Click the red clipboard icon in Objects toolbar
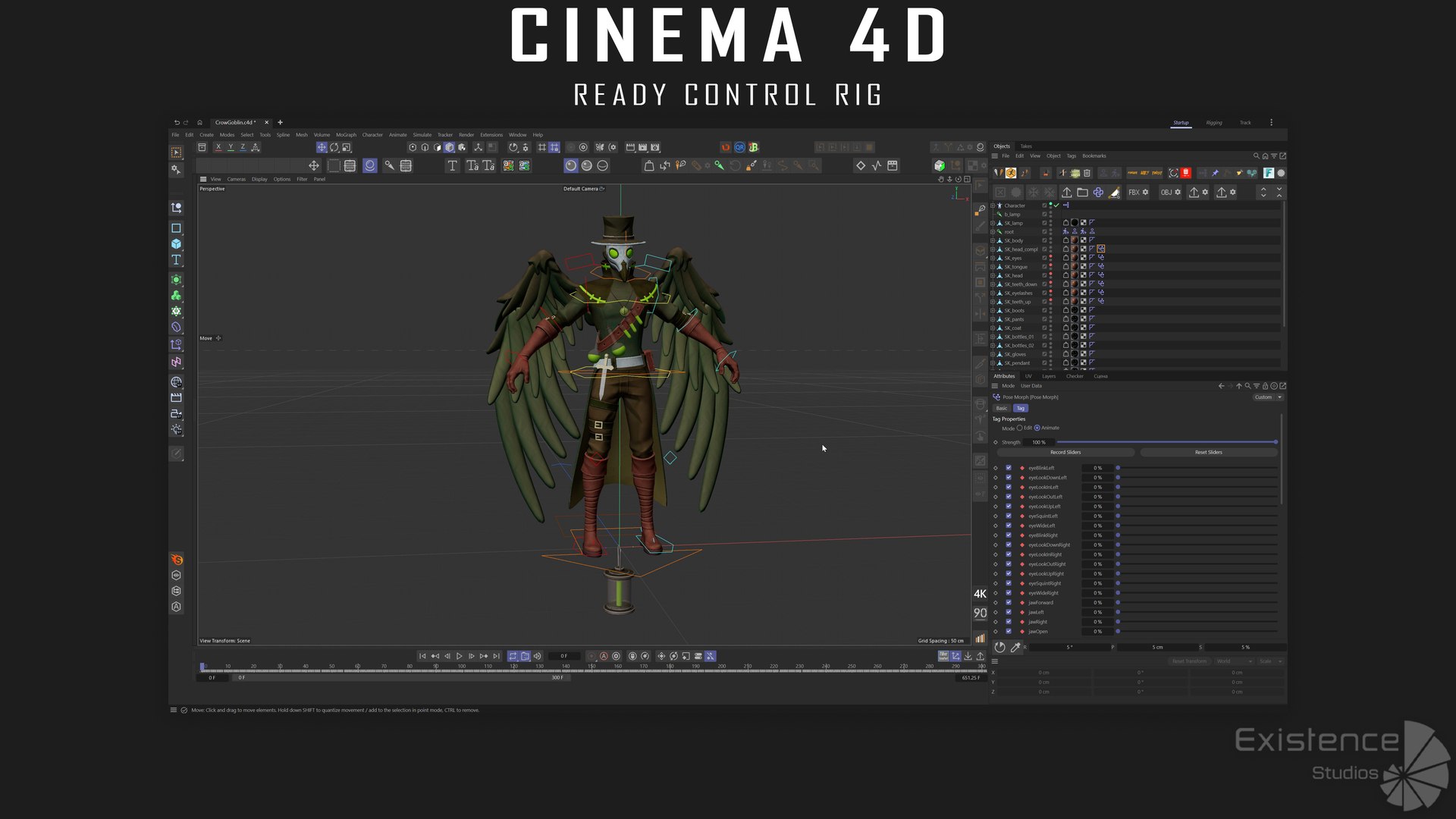1456x819 pixels. click(x=1186, y=173)
